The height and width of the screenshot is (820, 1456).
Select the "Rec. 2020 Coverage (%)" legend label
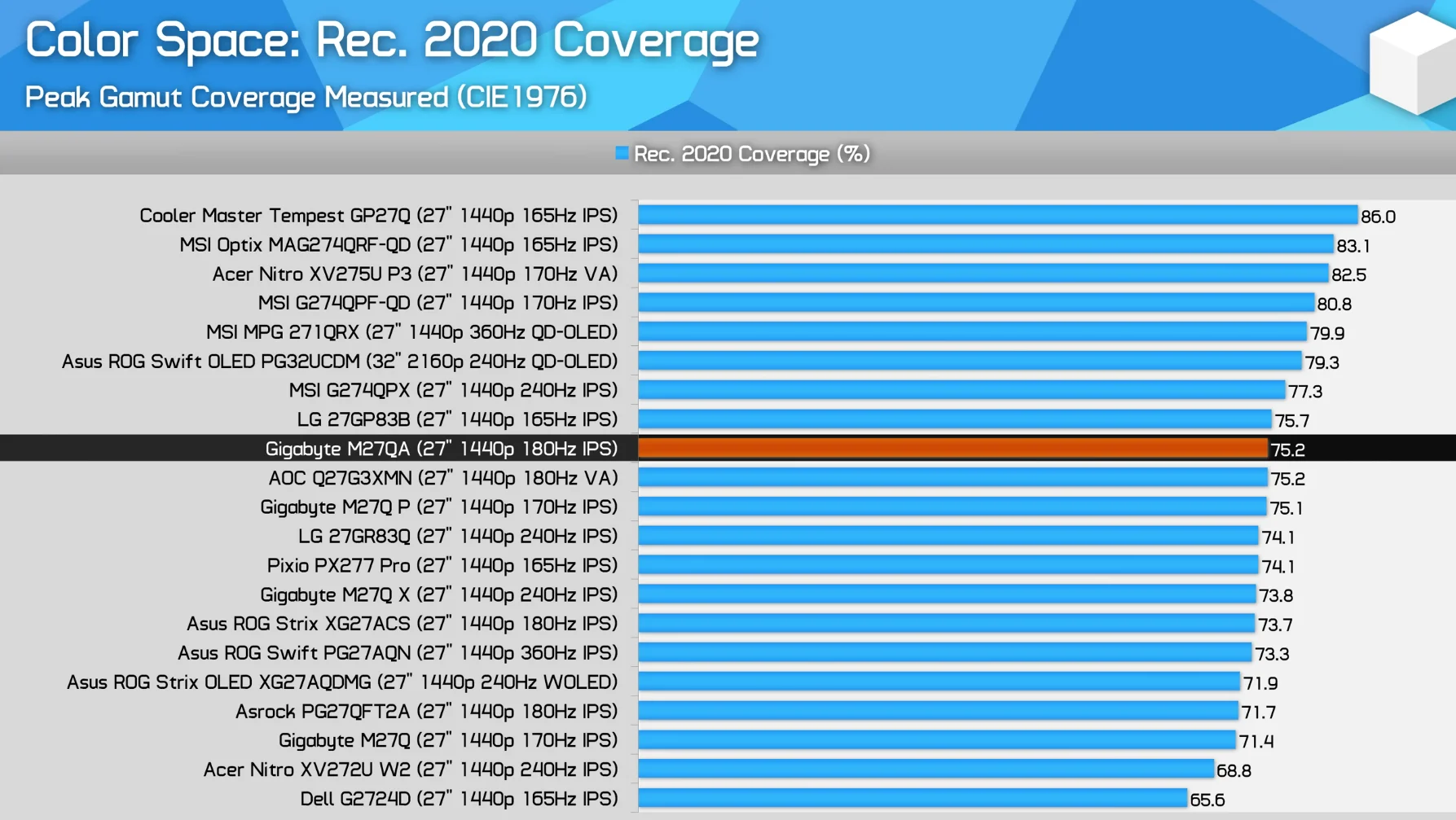coord(752,154)
